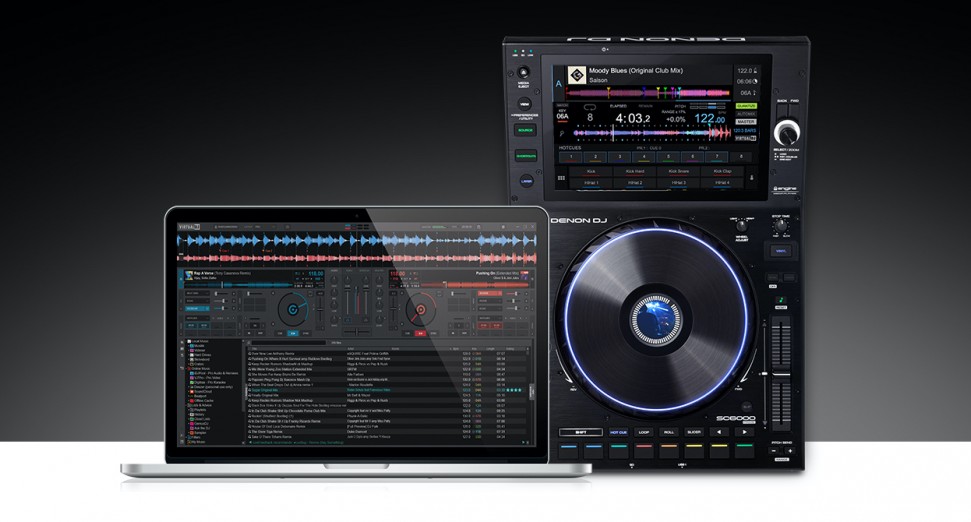The height and width of the screenshot is (522, 971).
Task: Push the Media Eject button on the Denon player
Action: tap(524, 72)
